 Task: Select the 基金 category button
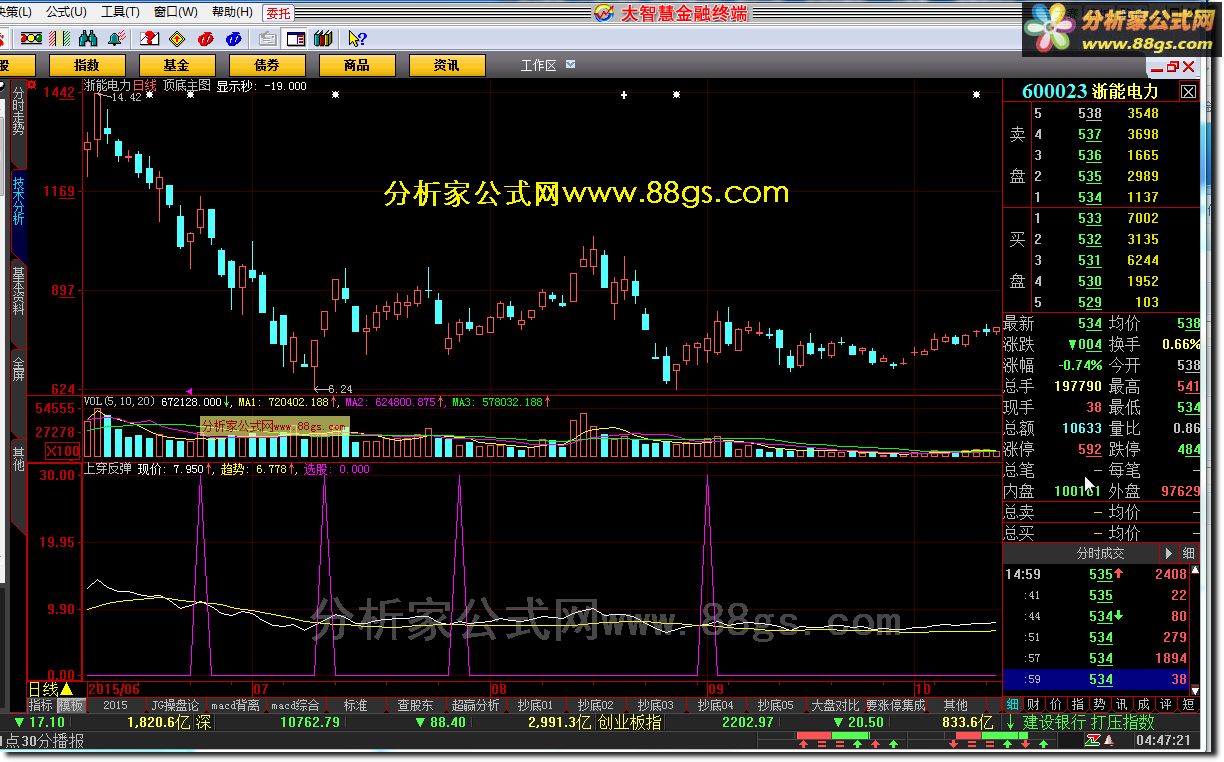tap(177, 65)
